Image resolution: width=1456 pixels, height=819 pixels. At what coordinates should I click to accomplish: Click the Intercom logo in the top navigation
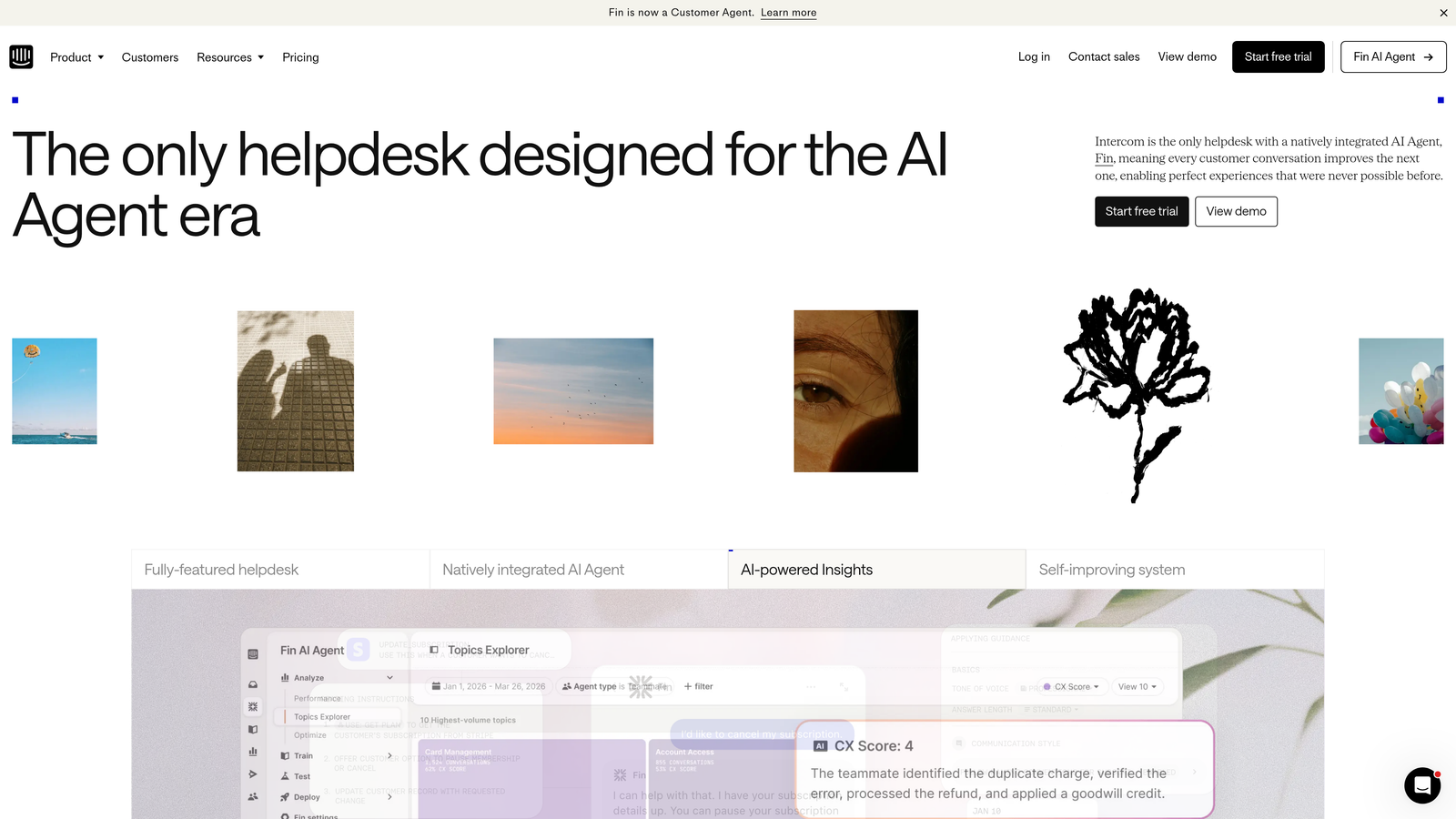click(x=21, y=56)
